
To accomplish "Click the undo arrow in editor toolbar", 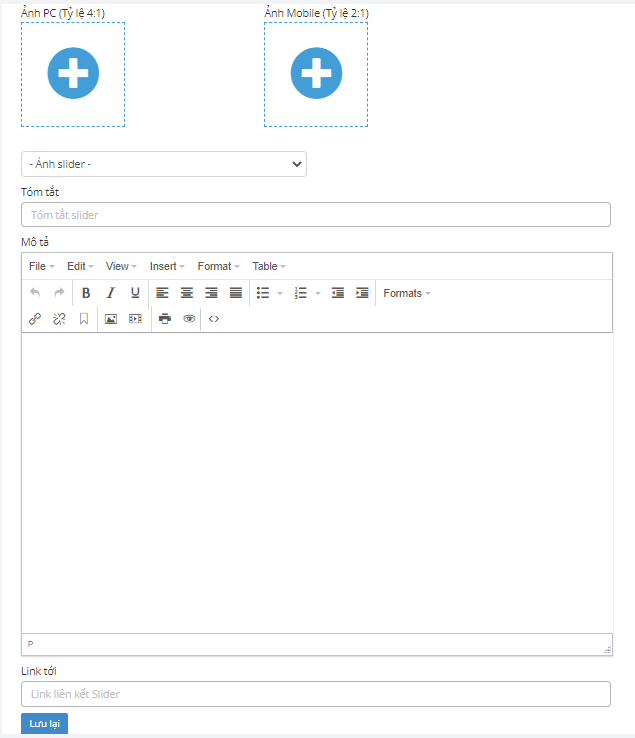I will 35,293.
